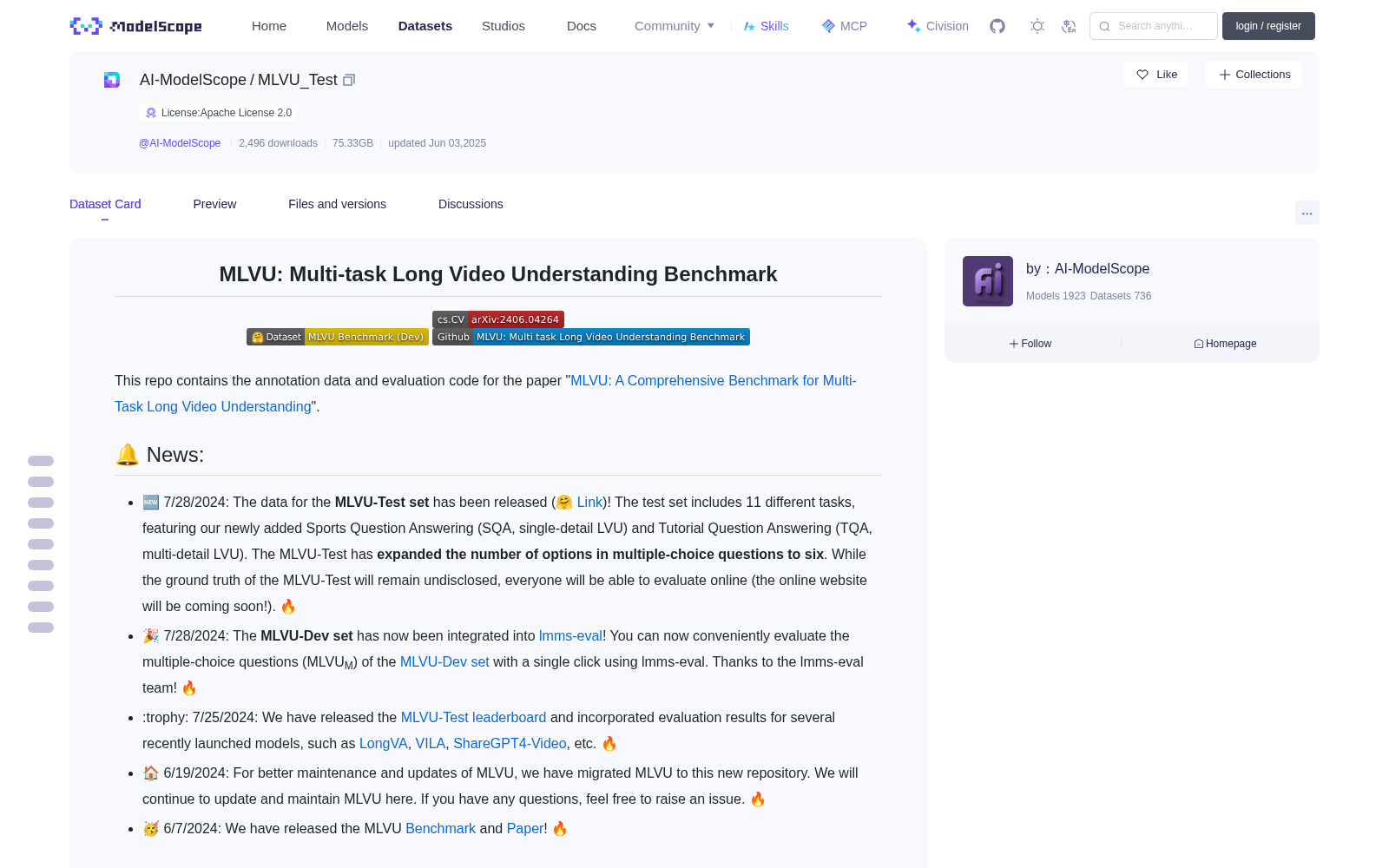Image resolution: width=1389 pixels, height=868 pixels.
Task: Click the Skills sparkle icon
Action: [749, 26]
